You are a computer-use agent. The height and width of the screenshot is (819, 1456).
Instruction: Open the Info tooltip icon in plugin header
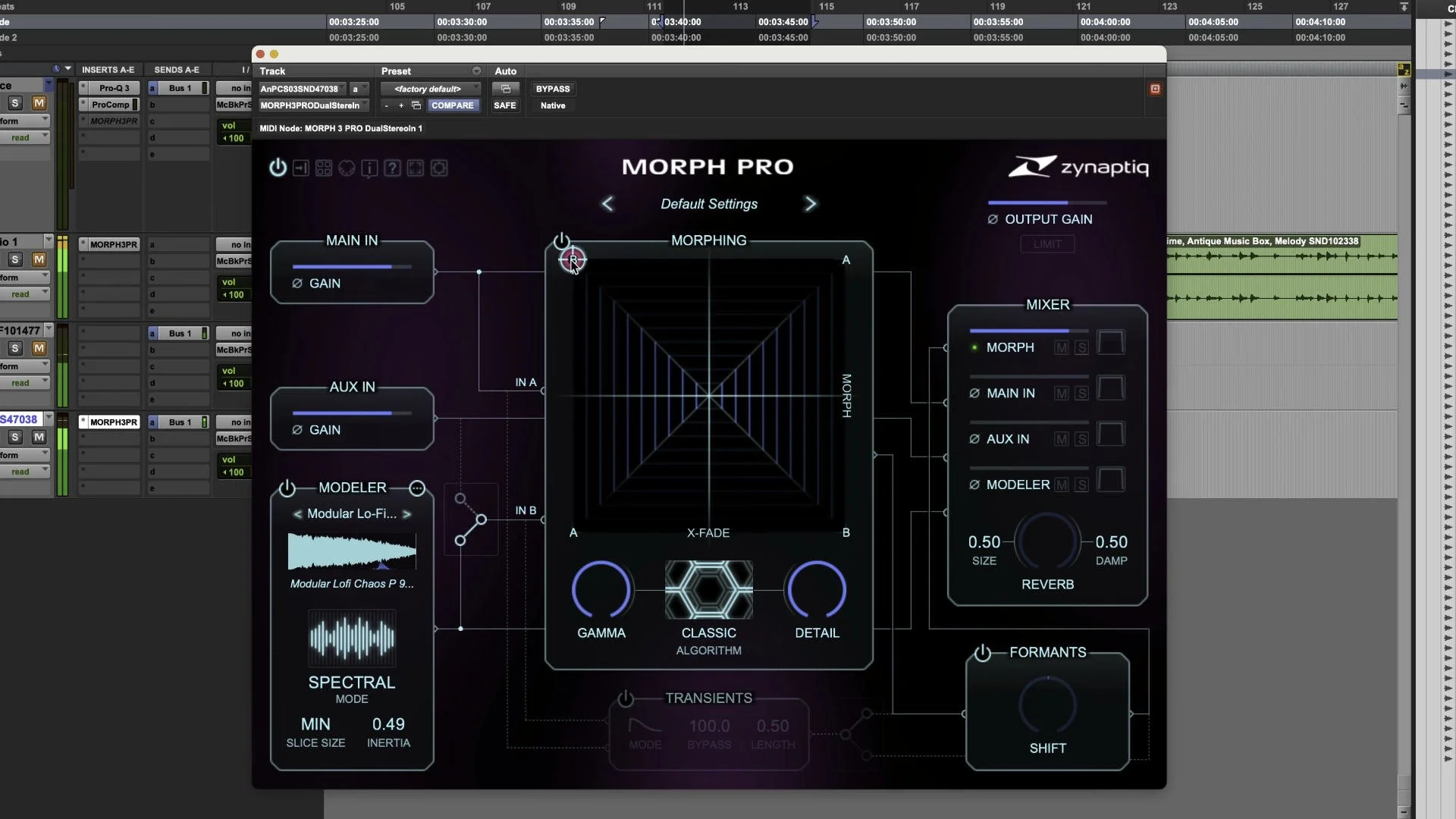pyautogui.click(x=369, y=168)
